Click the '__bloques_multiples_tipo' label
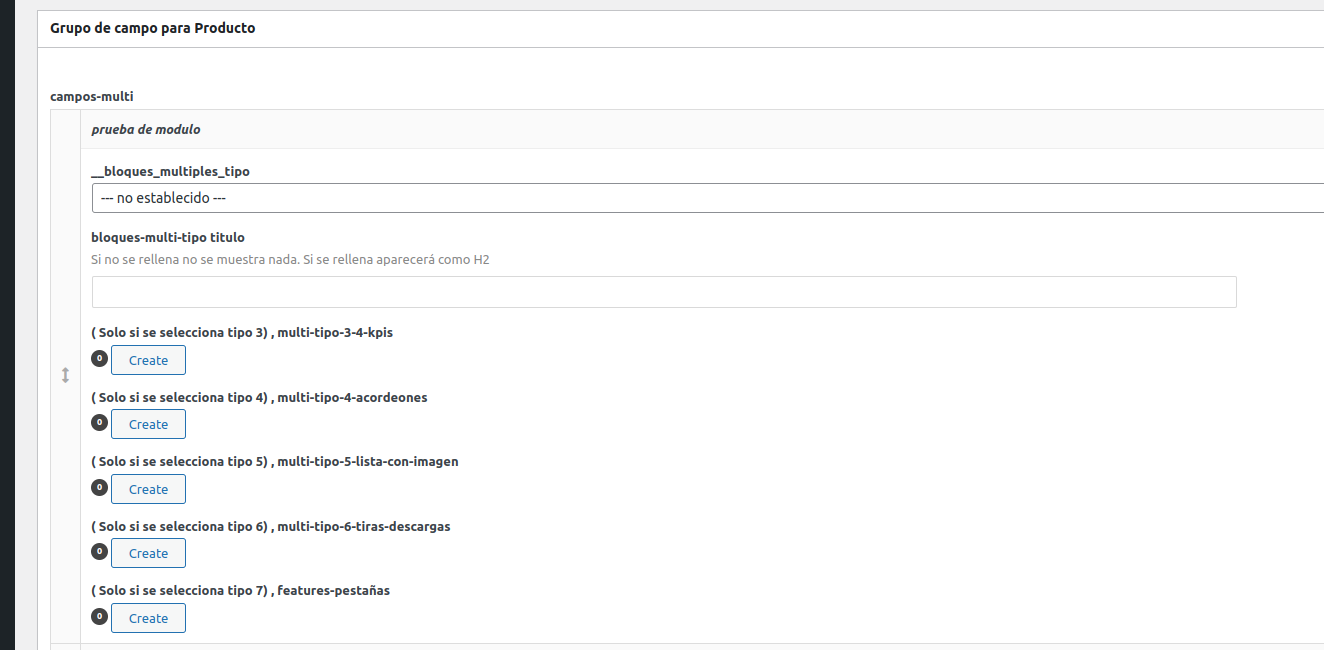This screenshot has height=650, width=1324. (170, 171)
